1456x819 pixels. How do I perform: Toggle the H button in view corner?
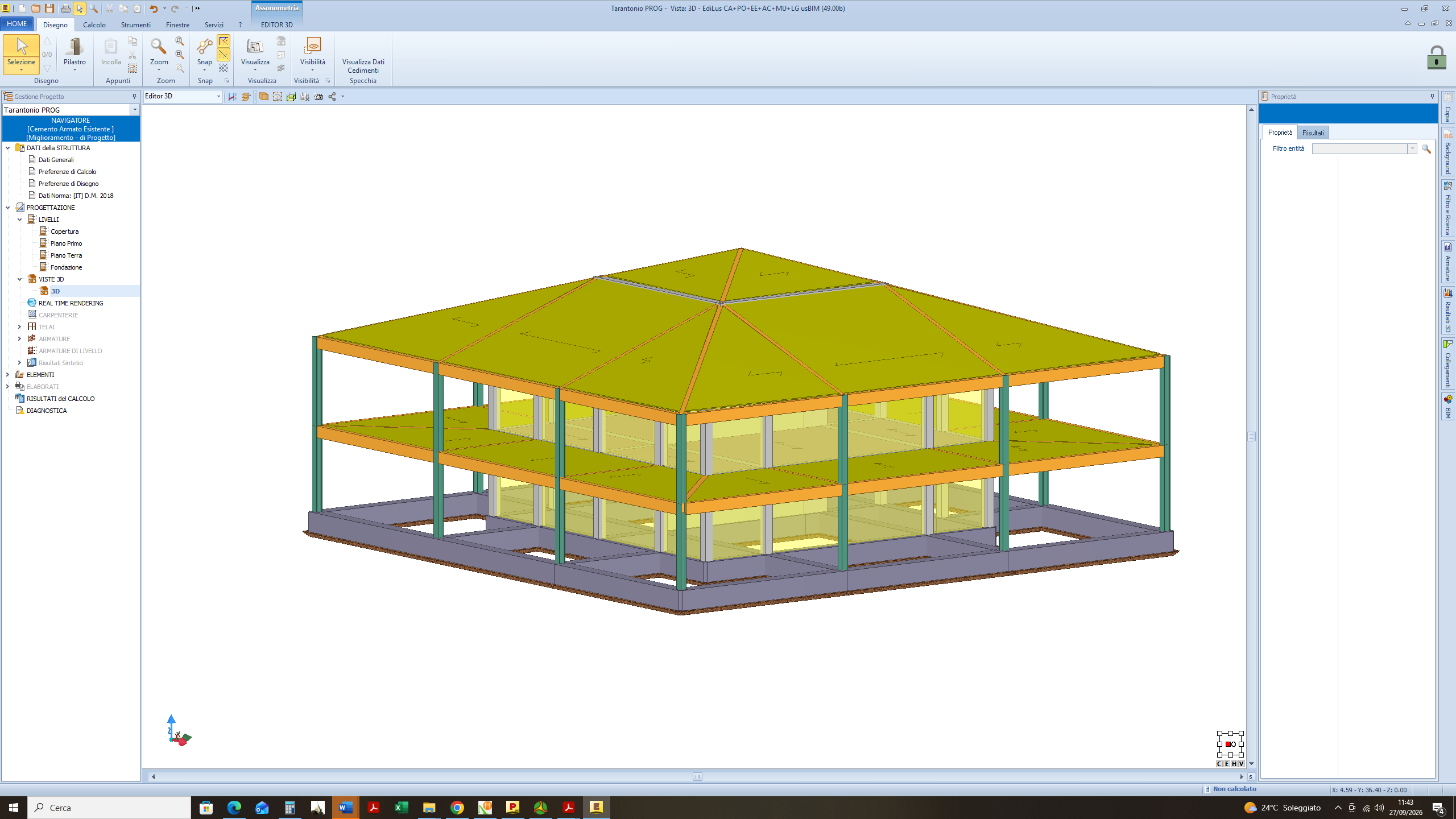(x=1234, y=764)
